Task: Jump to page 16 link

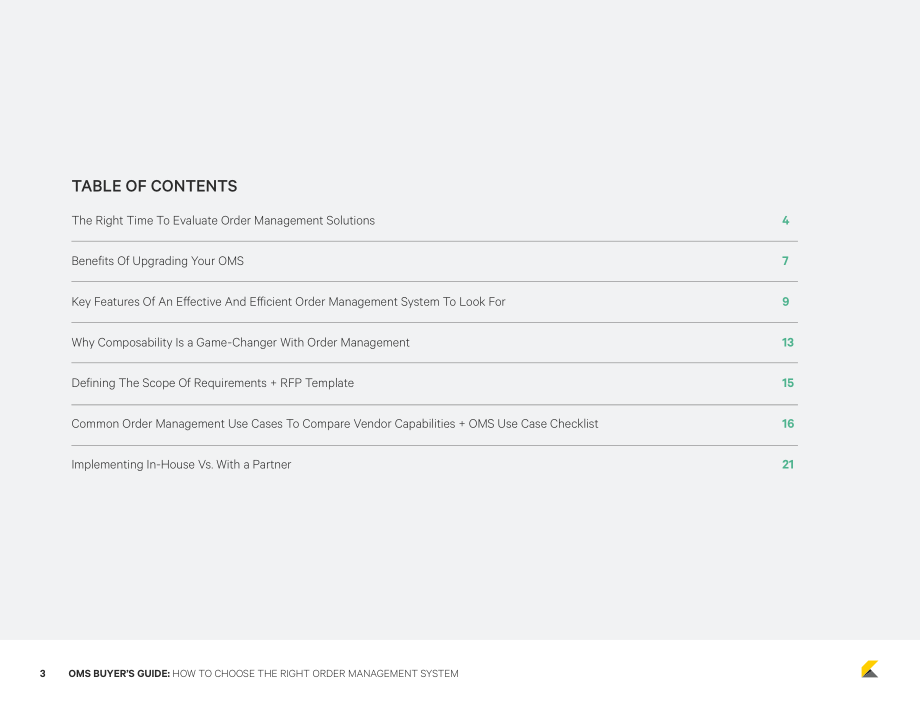Action: tap(787, 424)
